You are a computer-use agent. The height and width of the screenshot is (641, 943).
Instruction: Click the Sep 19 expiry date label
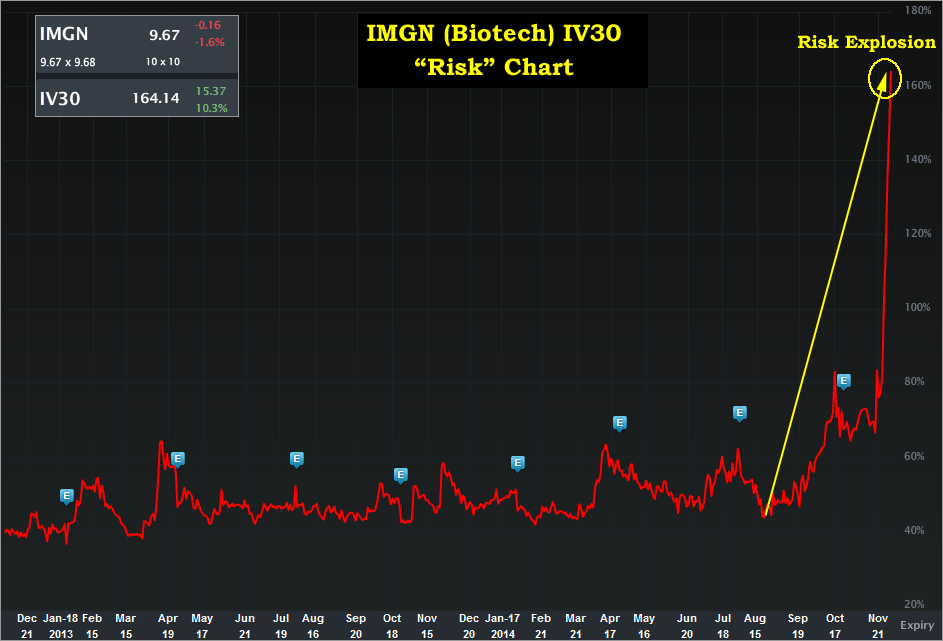click(798, 626)
